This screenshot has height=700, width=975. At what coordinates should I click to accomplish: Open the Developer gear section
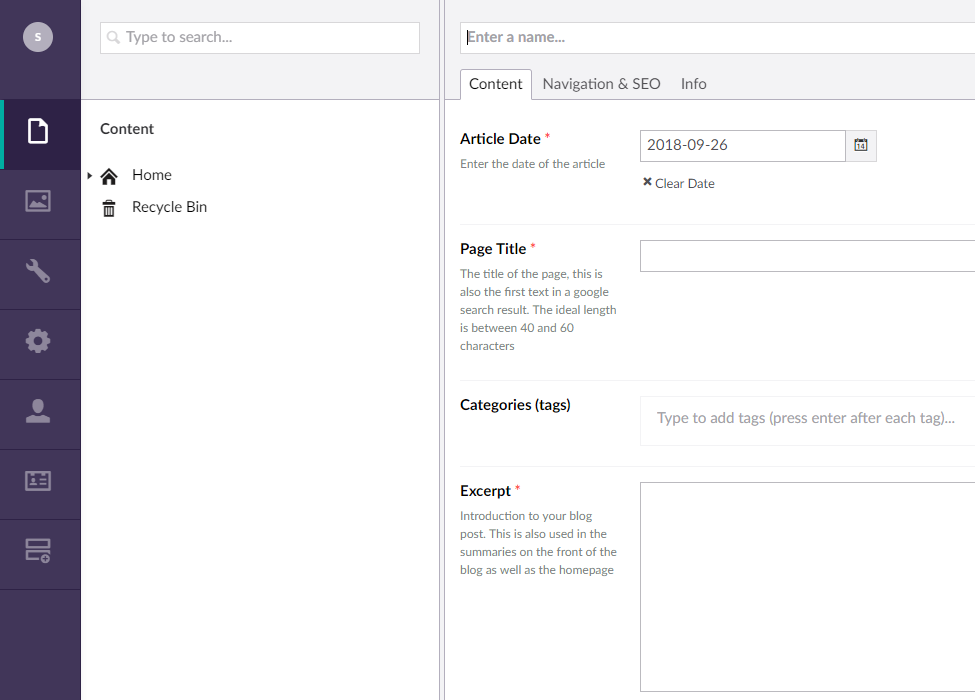(38, 341)
